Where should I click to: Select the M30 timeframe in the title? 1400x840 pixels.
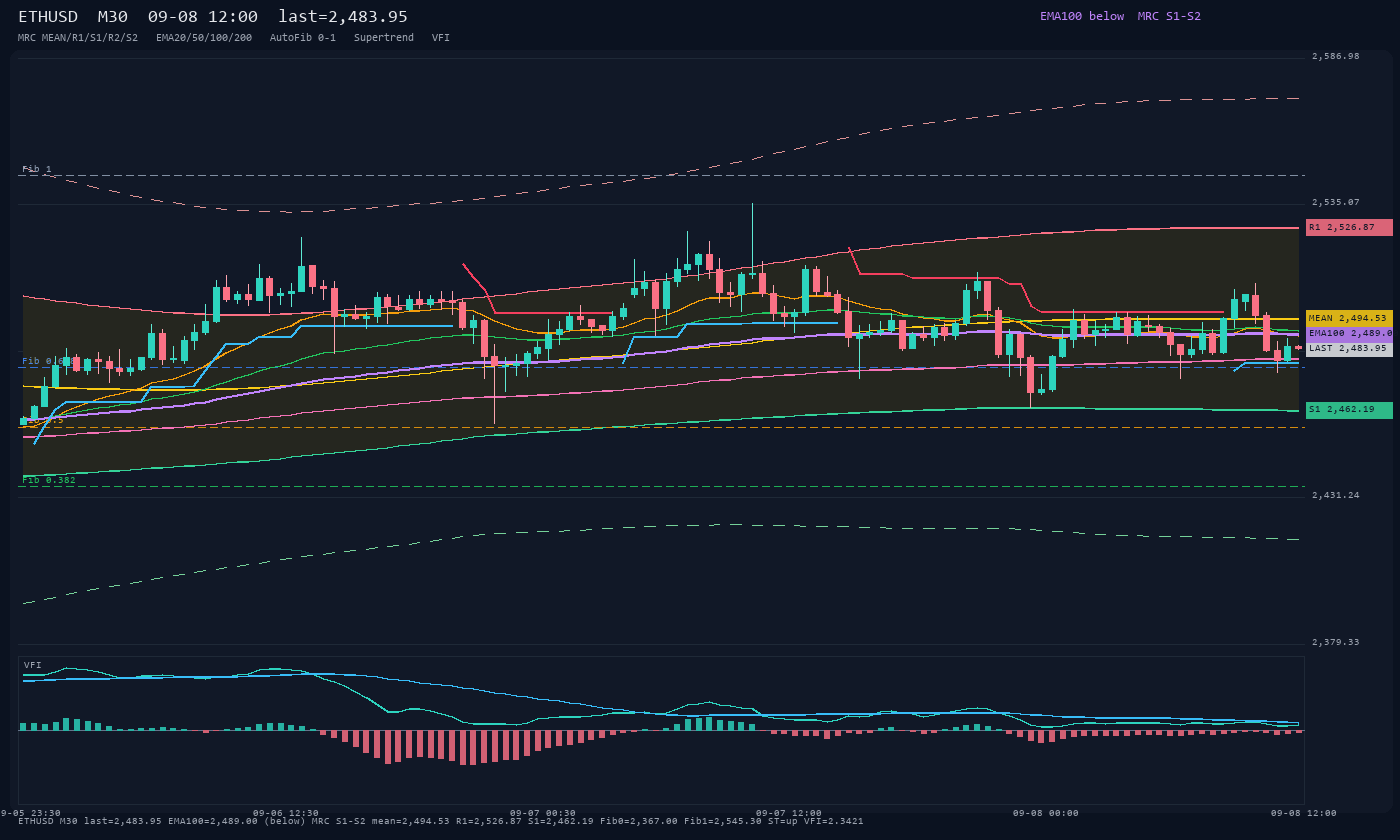click(x=113, y=17)
